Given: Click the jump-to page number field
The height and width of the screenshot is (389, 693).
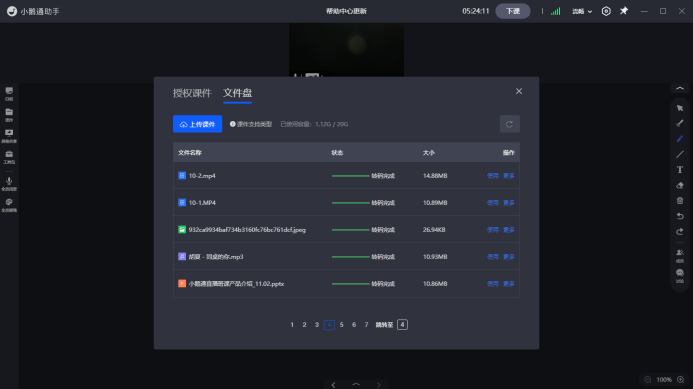Looking at the screenshot, I should point(402,325).
